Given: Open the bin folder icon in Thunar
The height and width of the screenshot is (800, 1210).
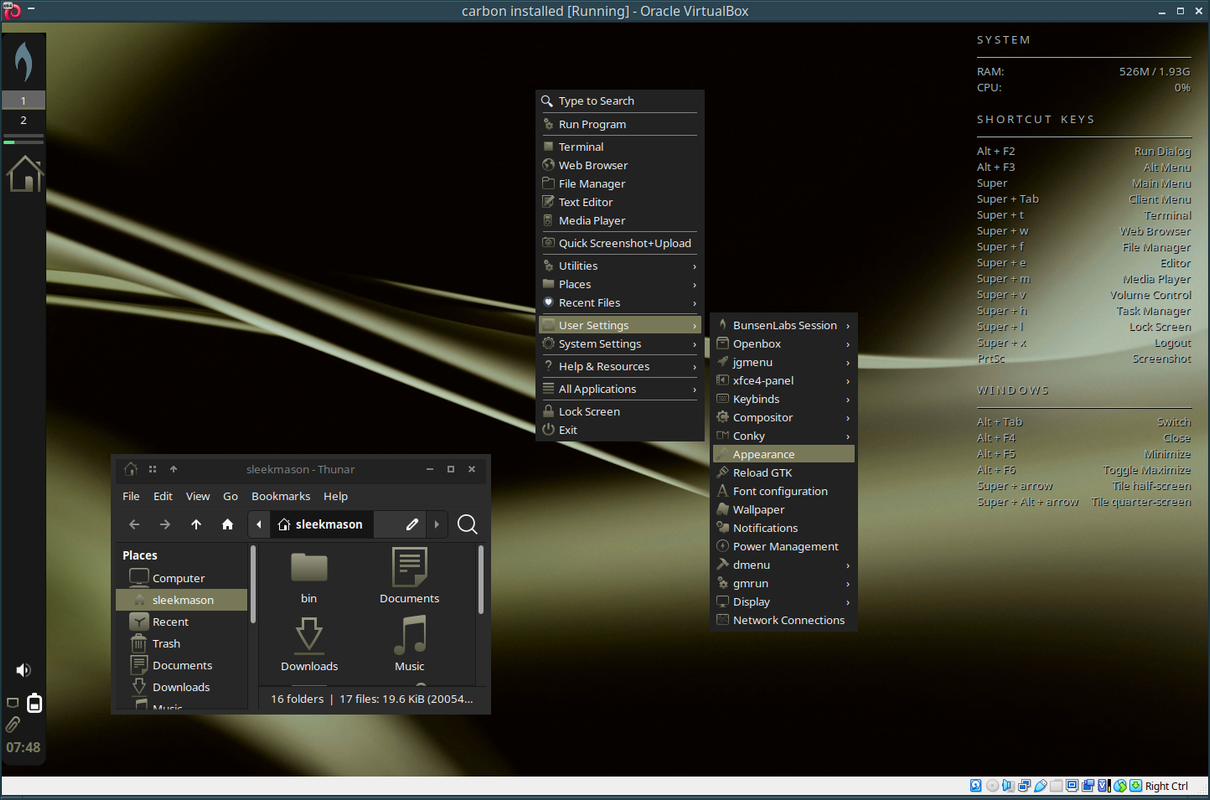Looking at the screenshot, I should tap(309, 567).
